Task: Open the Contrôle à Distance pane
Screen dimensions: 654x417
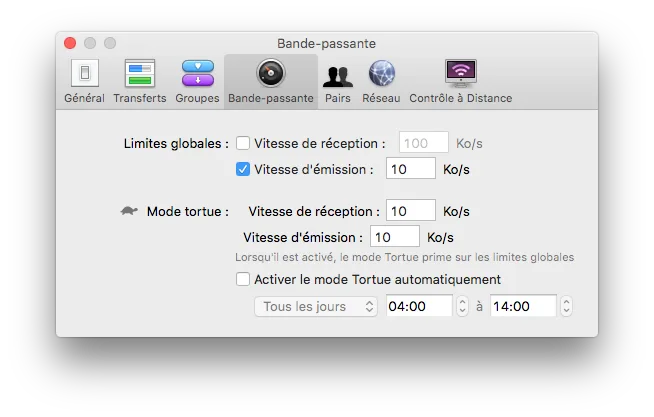Action: point(460,81)
